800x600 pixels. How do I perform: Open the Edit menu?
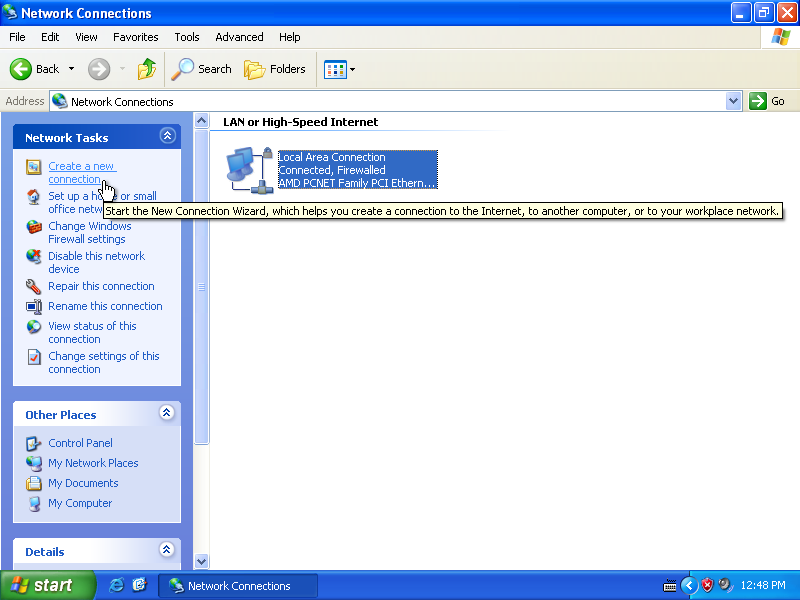(x=50, y=37)
